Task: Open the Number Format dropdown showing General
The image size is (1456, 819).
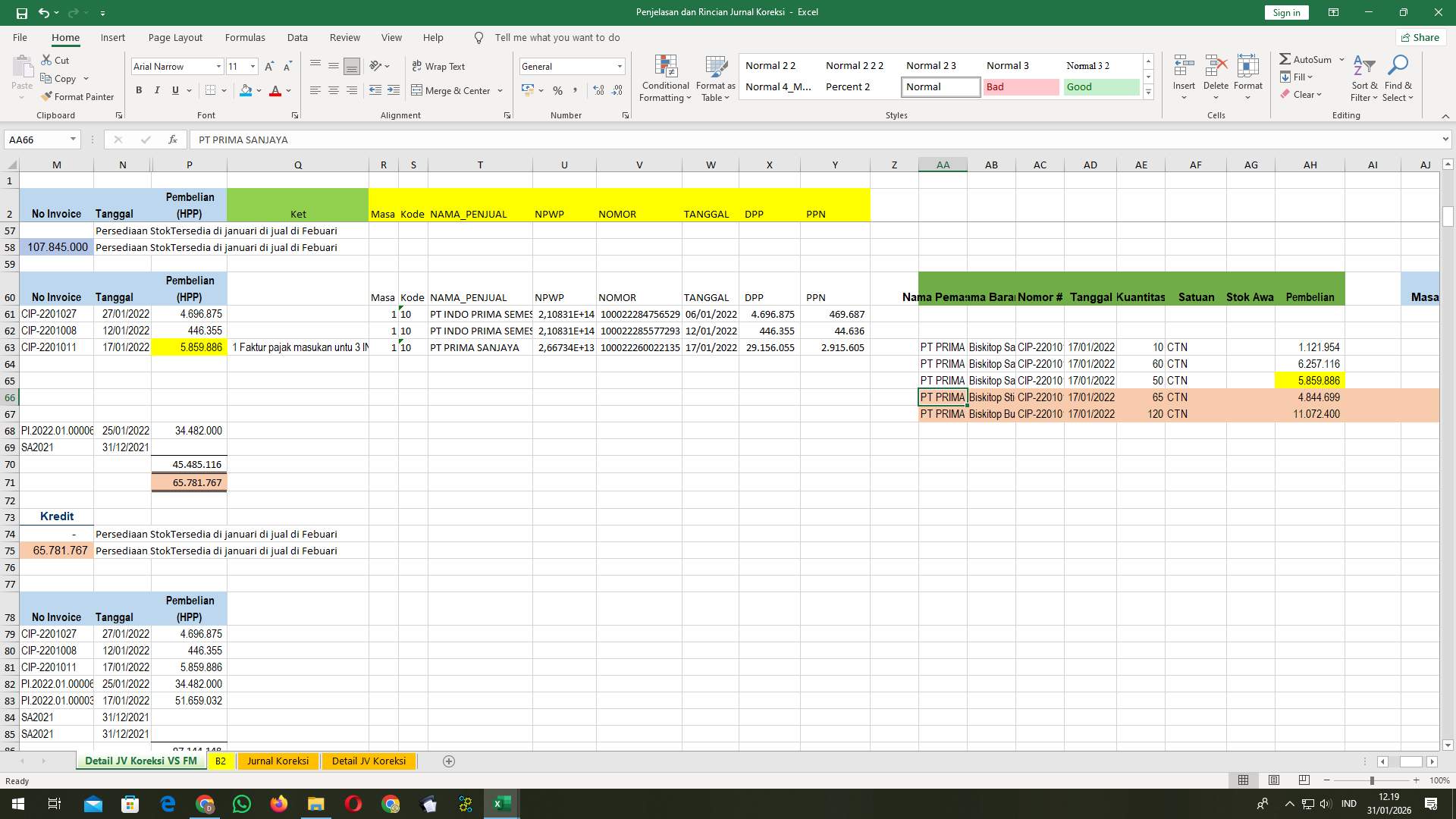Action: click(x=618, y=66)
